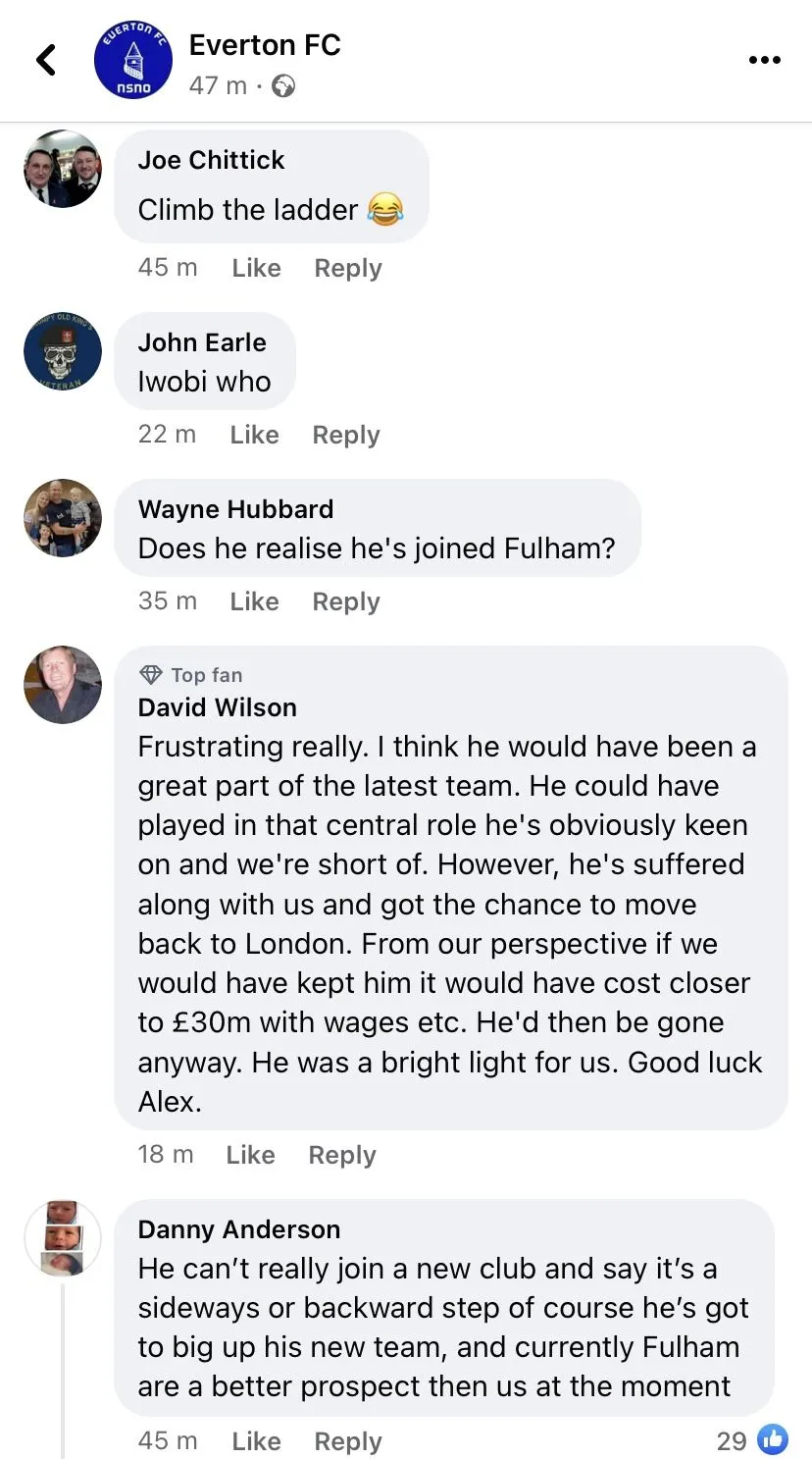Open John Earle's skull avatar
812x1459 pixels.
click(63, 351)
